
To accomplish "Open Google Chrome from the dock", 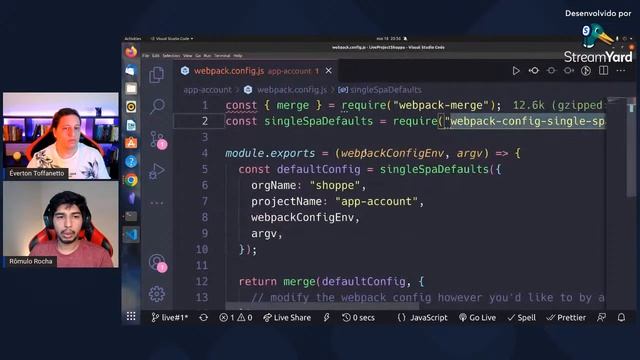I will (x=131, y=180).
